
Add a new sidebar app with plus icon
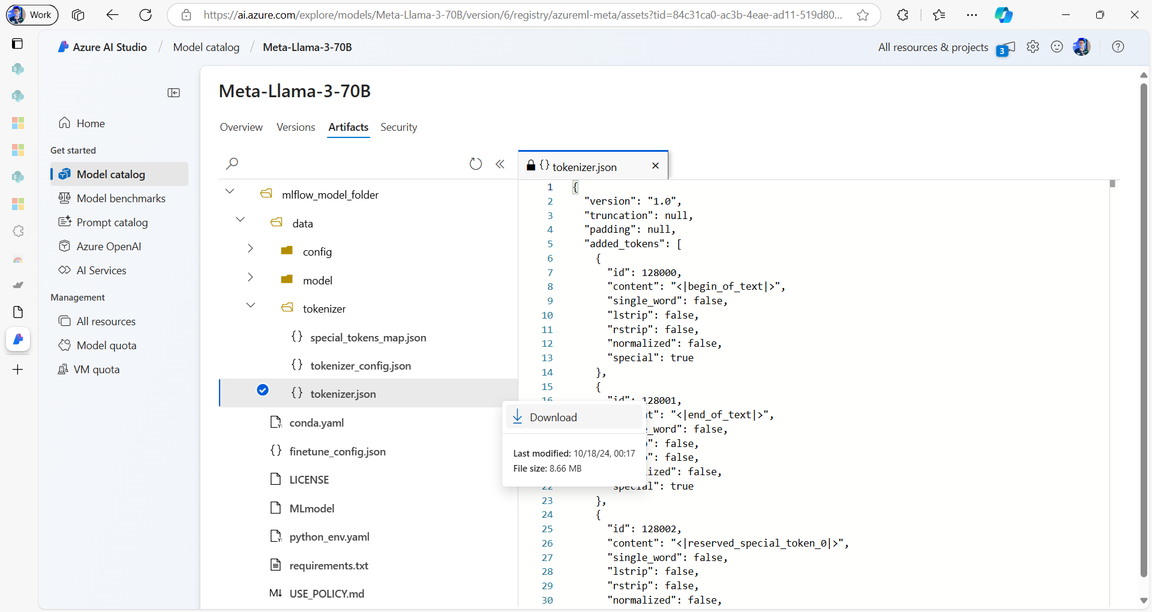tap(18, 370)
